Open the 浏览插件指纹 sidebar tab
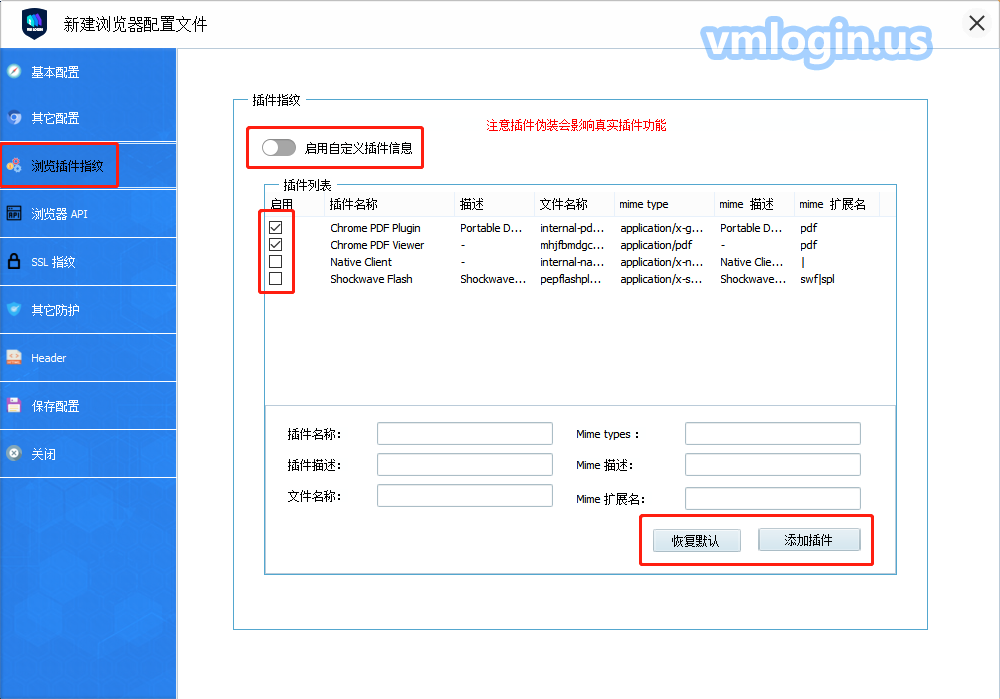Image resolution: width=1000 pixels, height=699 pixels. pyautogui.click(x=67, y=166)
